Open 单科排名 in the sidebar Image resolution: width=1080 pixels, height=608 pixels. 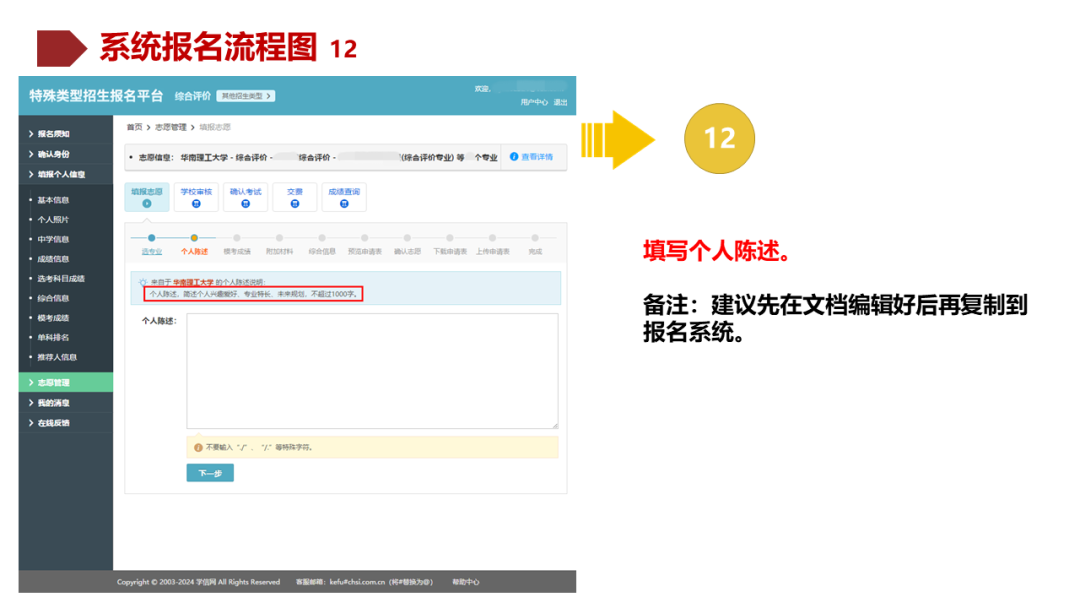coord(53,337)
